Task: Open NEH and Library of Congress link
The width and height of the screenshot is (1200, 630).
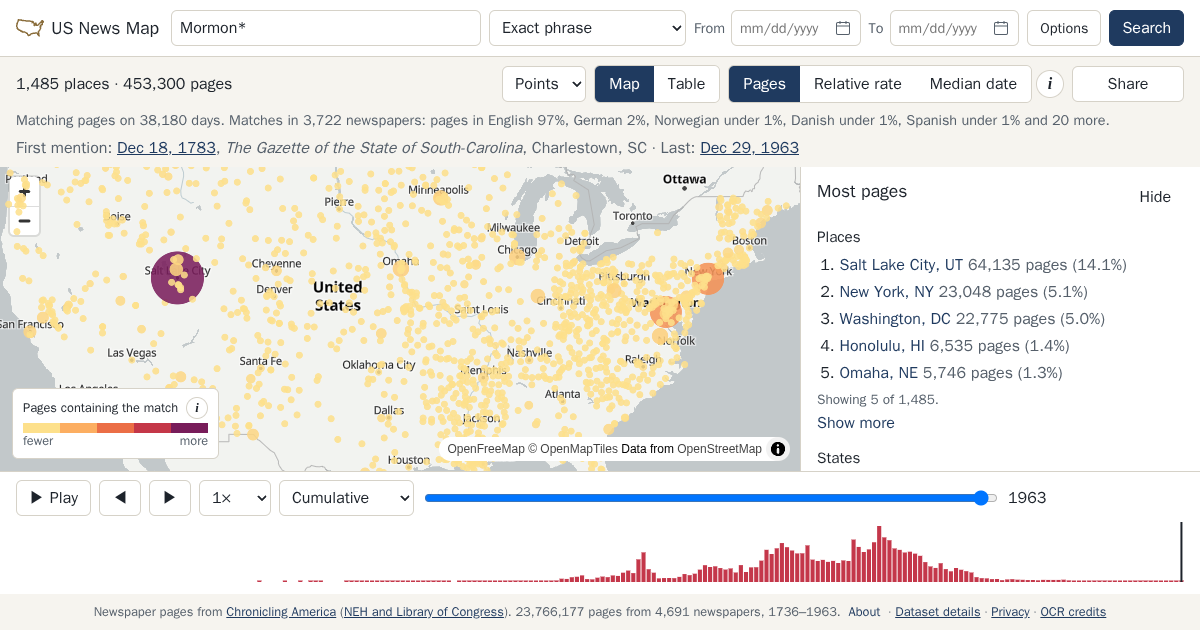Action: point(424,612)
